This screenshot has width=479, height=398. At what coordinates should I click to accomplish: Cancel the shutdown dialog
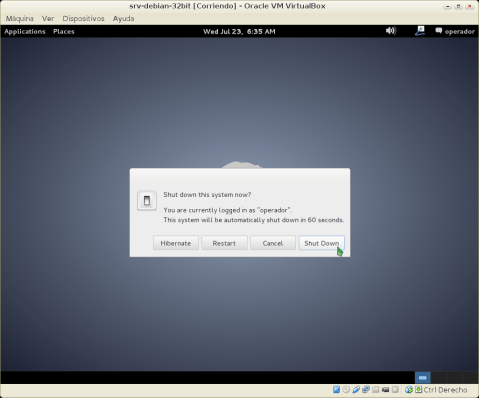pos(273,243)
